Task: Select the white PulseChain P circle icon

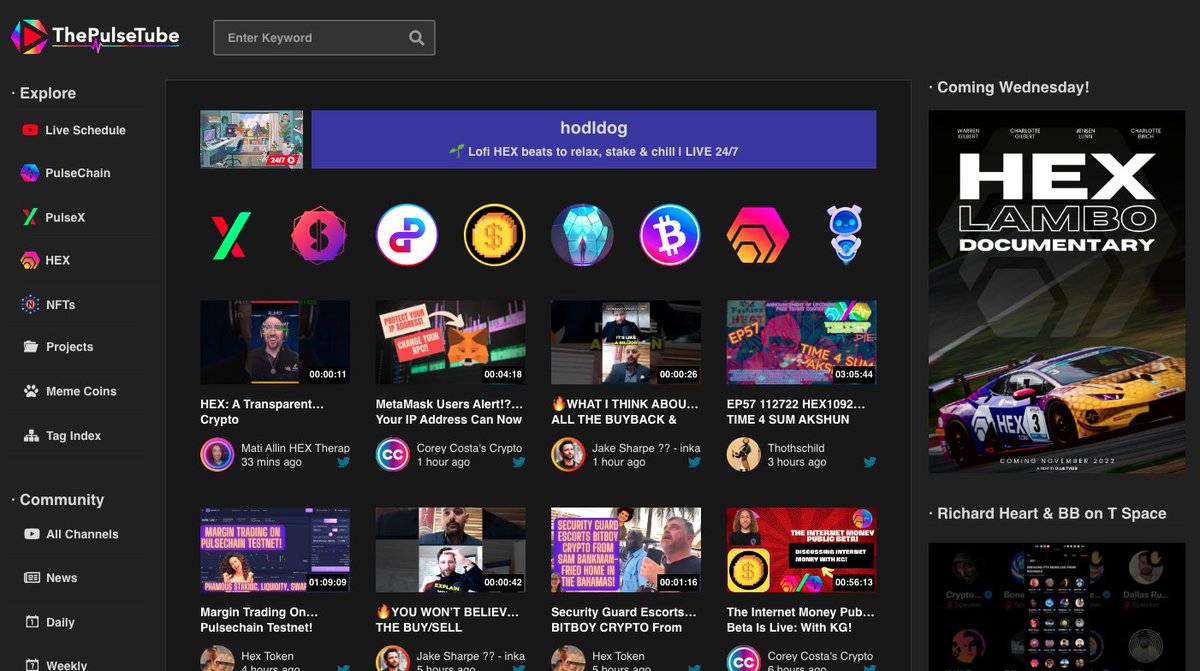Action: [x=407, y=235]
